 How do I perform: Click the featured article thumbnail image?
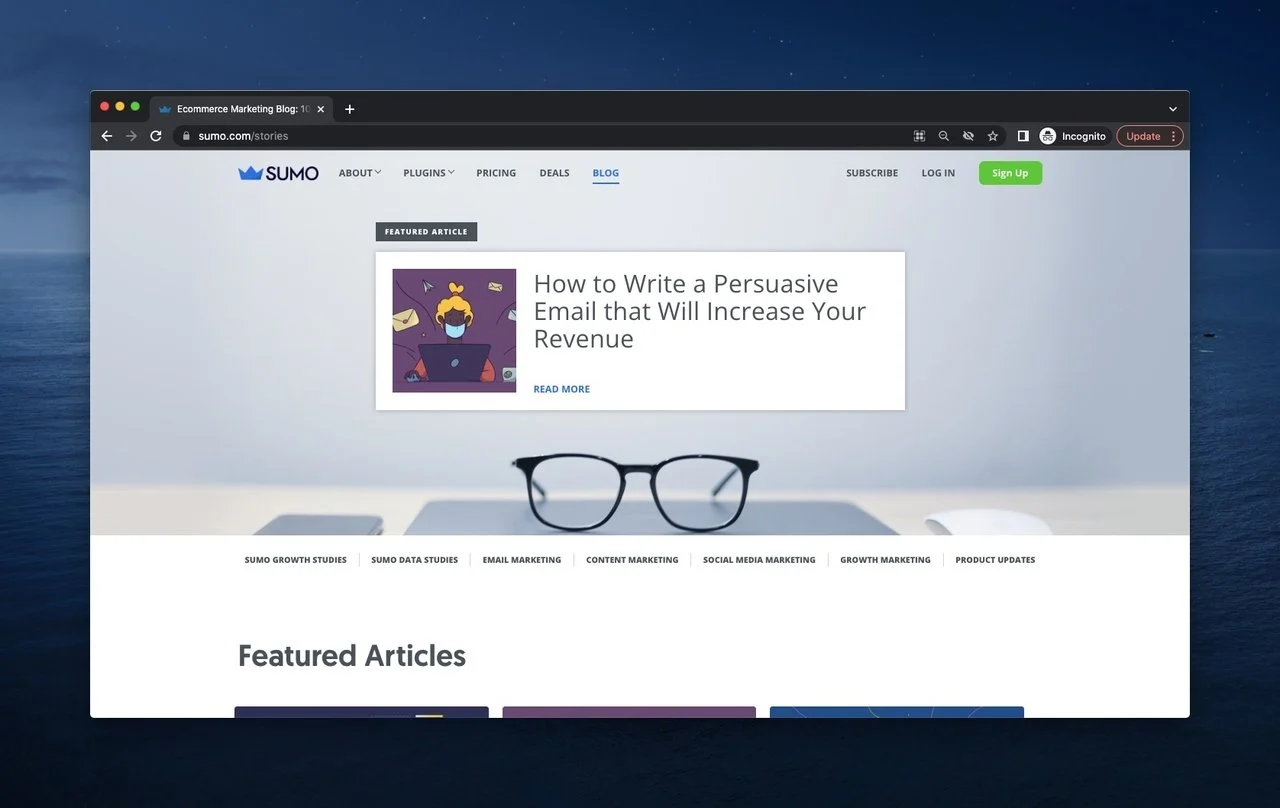pos(454,330)
